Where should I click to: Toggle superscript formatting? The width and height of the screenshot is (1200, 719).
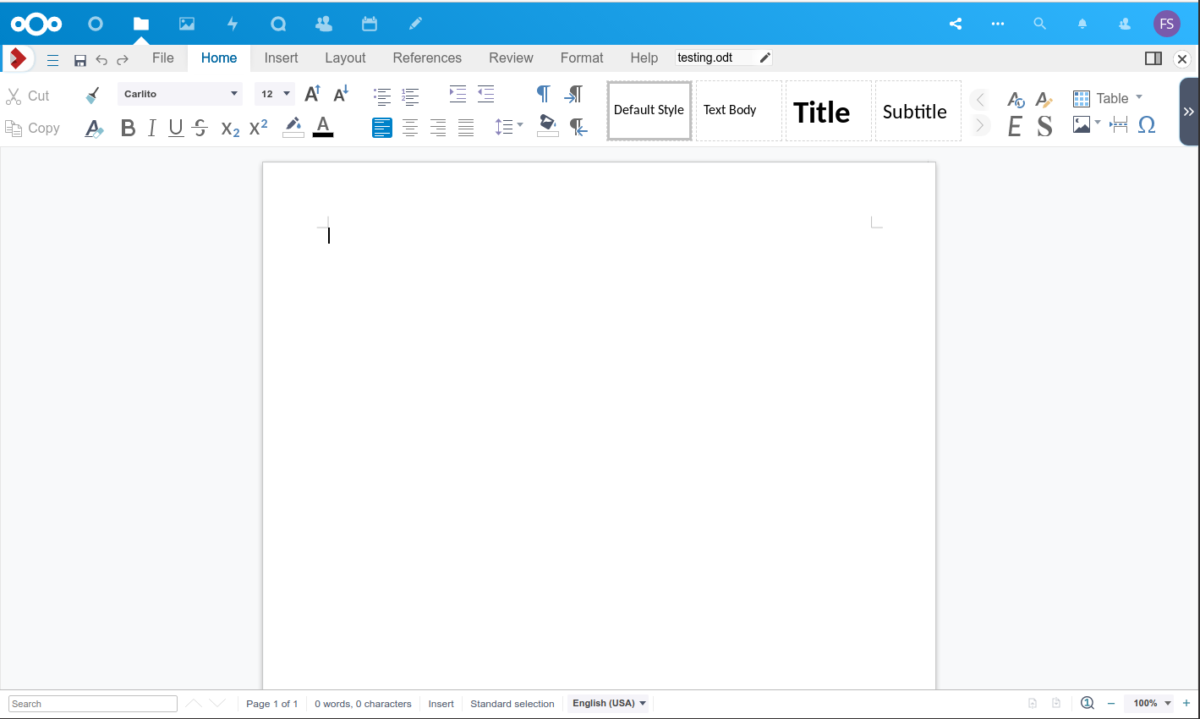(258, 128)
